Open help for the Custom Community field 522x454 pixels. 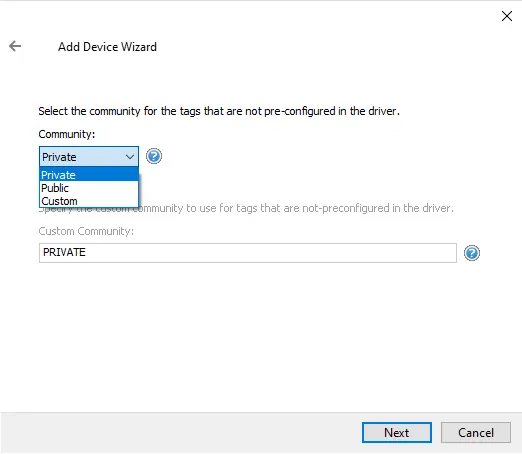coord(472,253)
